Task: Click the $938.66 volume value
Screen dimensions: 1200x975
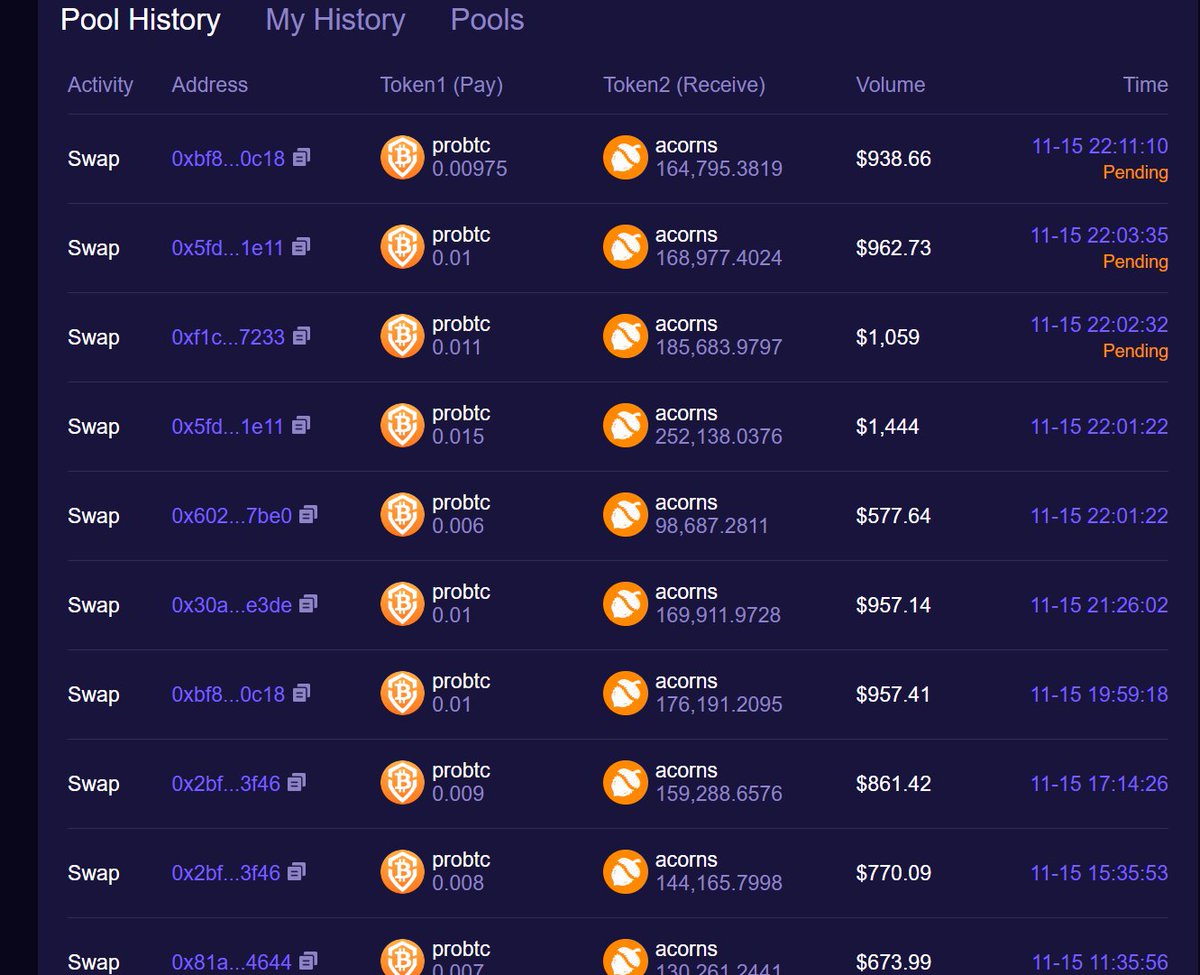Action: (x=893, y=158)
